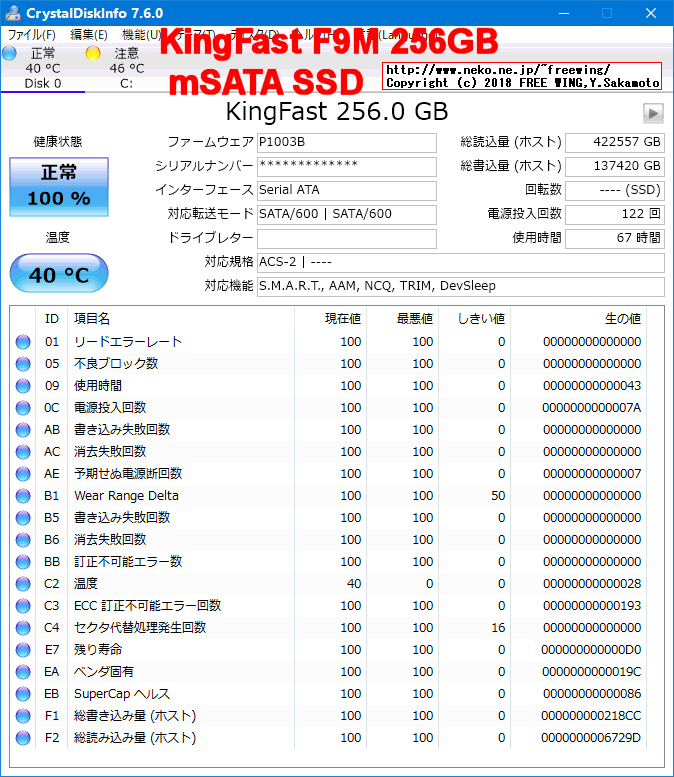This screenshot has height=777, width=674.
Task: Click CrystalDiskInfo app icon in title bar
Action: coord(13,13)
